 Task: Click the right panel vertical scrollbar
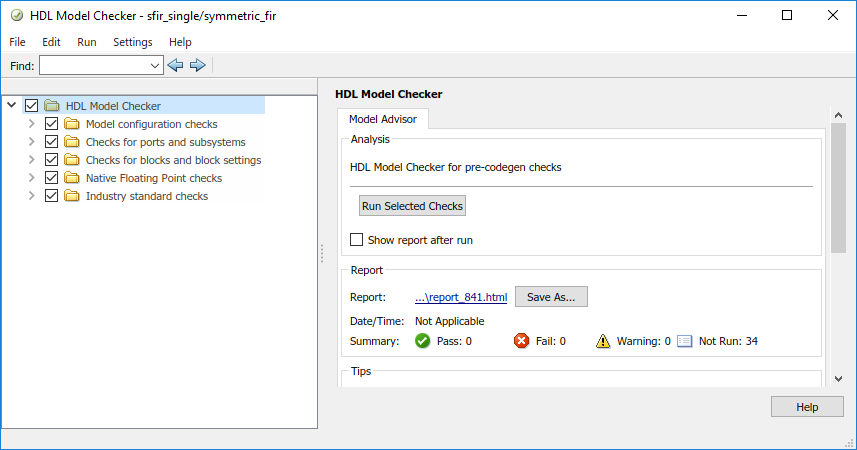click(x=838, y=186)
